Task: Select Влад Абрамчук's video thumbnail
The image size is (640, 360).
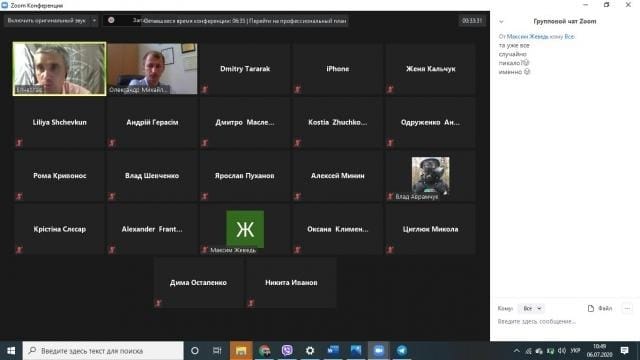Action: pyautogui.click(x=430, y=176)
